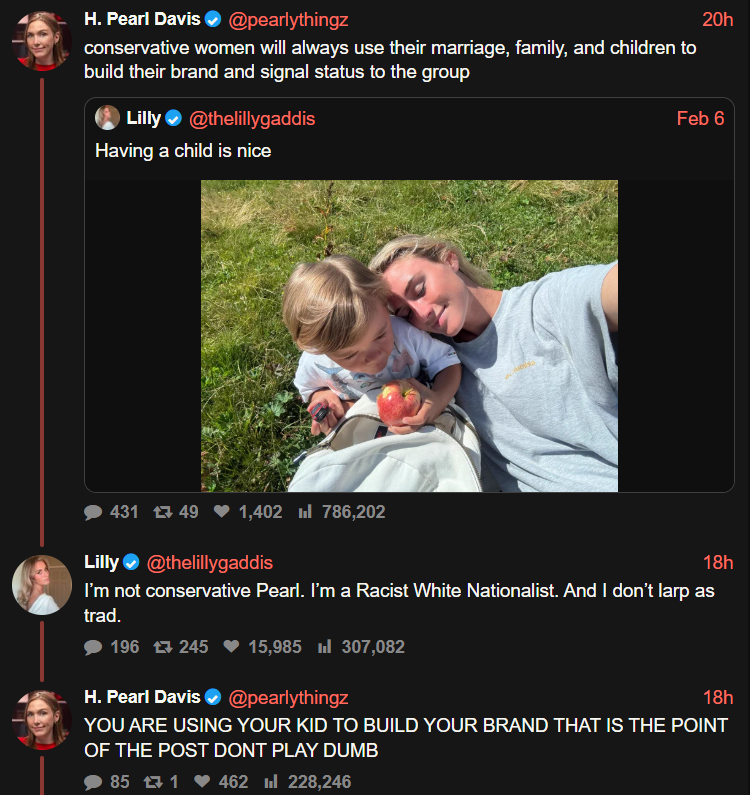View stats for 307,082 views tweet
750x795 pixels.
[324, 647]
